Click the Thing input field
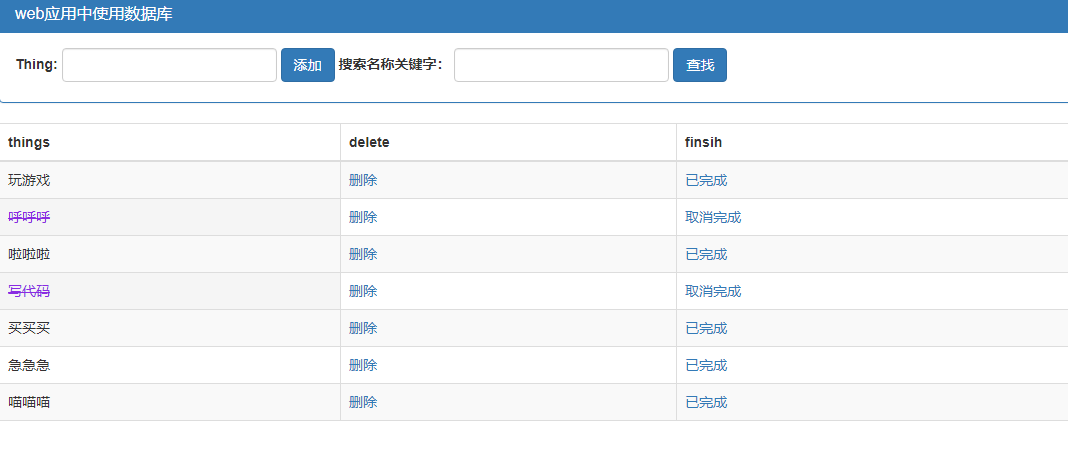This screenshot has height=451, width=1068. tap(170, 65)
